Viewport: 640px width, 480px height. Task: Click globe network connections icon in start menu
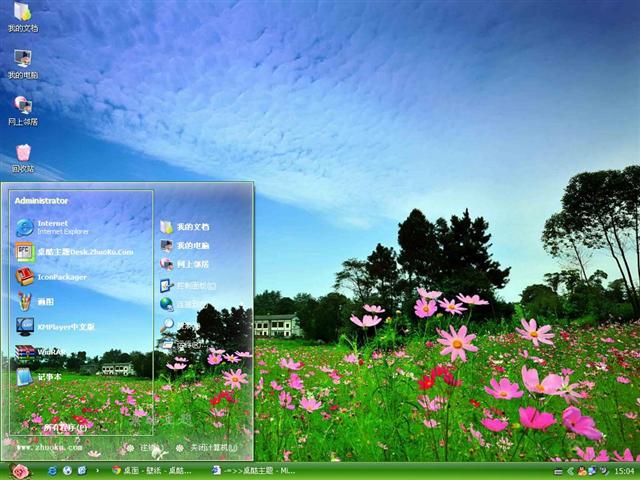(x=167, y=304)
